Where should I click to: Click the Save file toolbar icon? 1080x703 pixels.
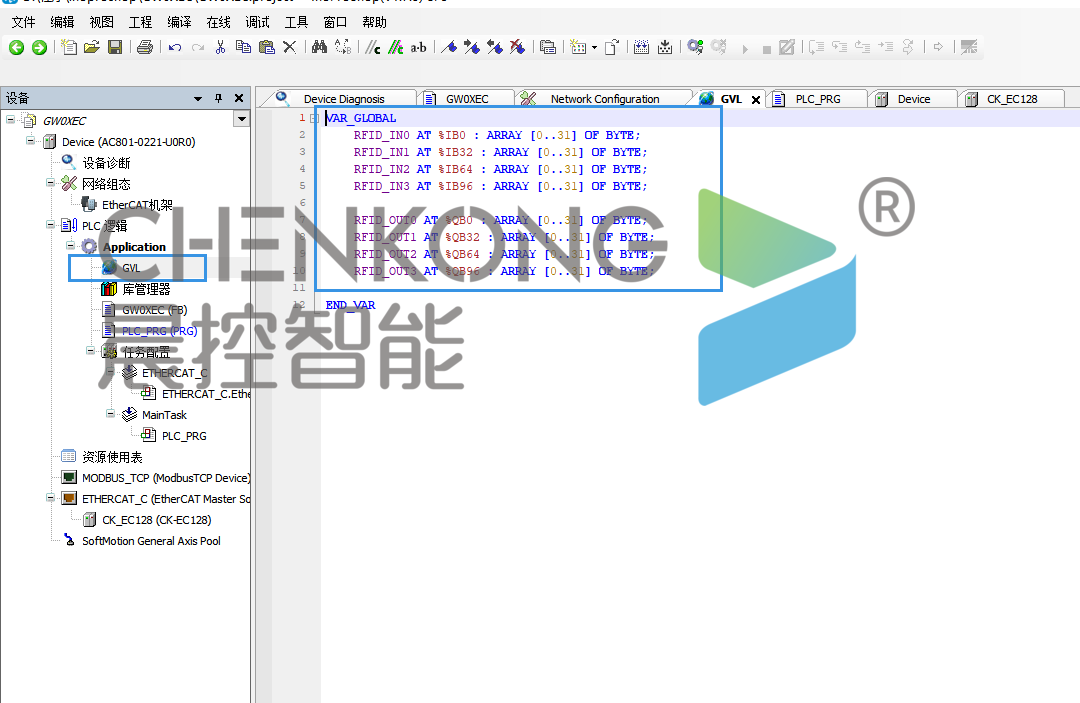(115, 47)
